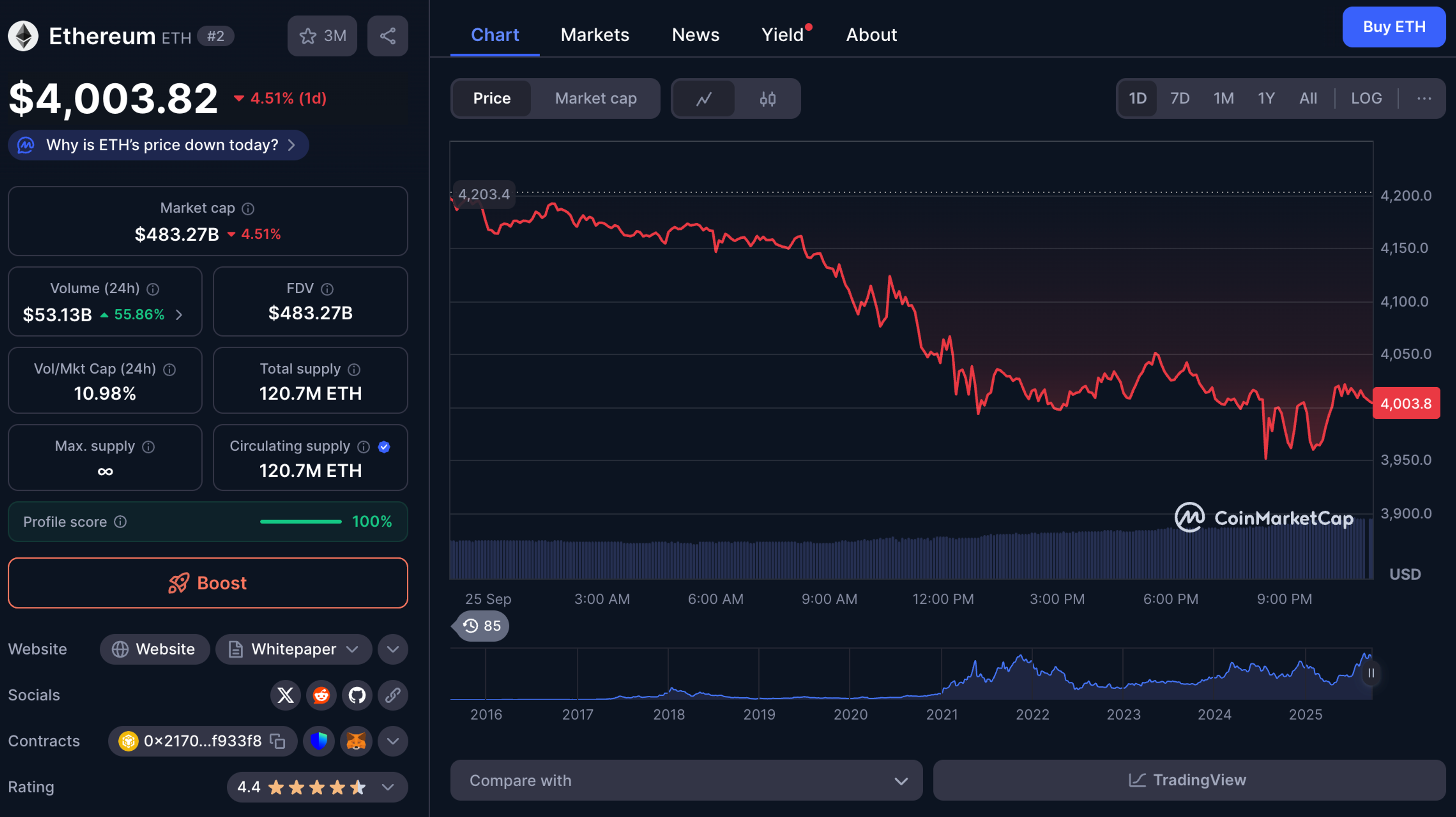Open the News tab
The height and width of the screenshot is (817, 1456).
[x=695, y=35]
